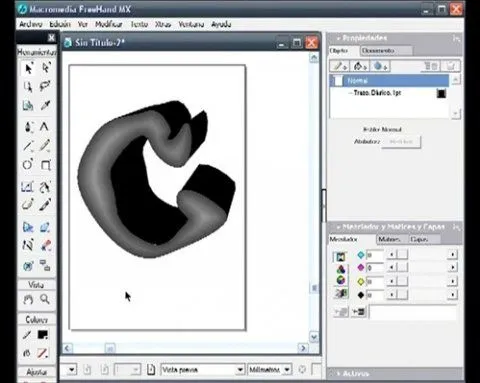Click the no-fill swatch under Colores

pos(43,353)
